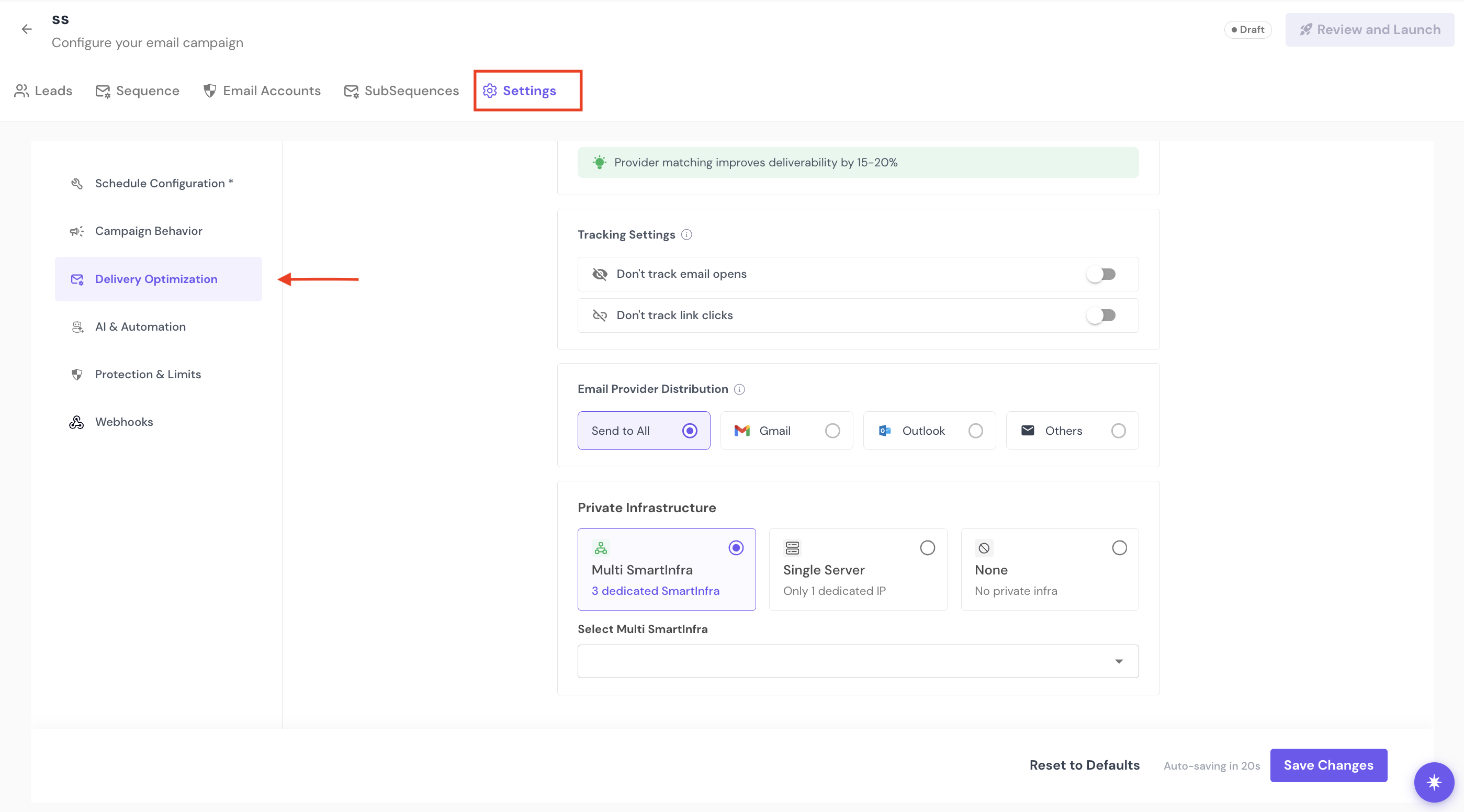Select the Outlook radio button
This screenshot has width=1464, height=812.
point(975,431)
